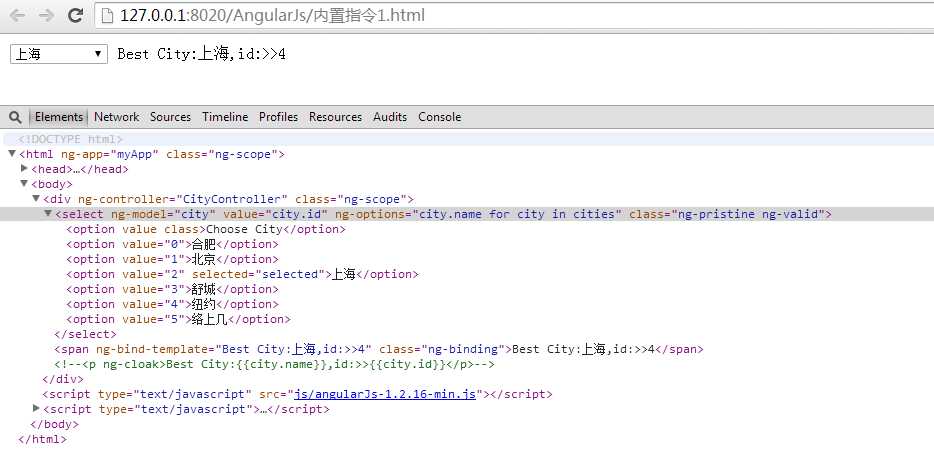Image resolution: width=934 pixels, height=458 pixels.
Task: Select the closing </html> tag line
Action: coord(42,440)
